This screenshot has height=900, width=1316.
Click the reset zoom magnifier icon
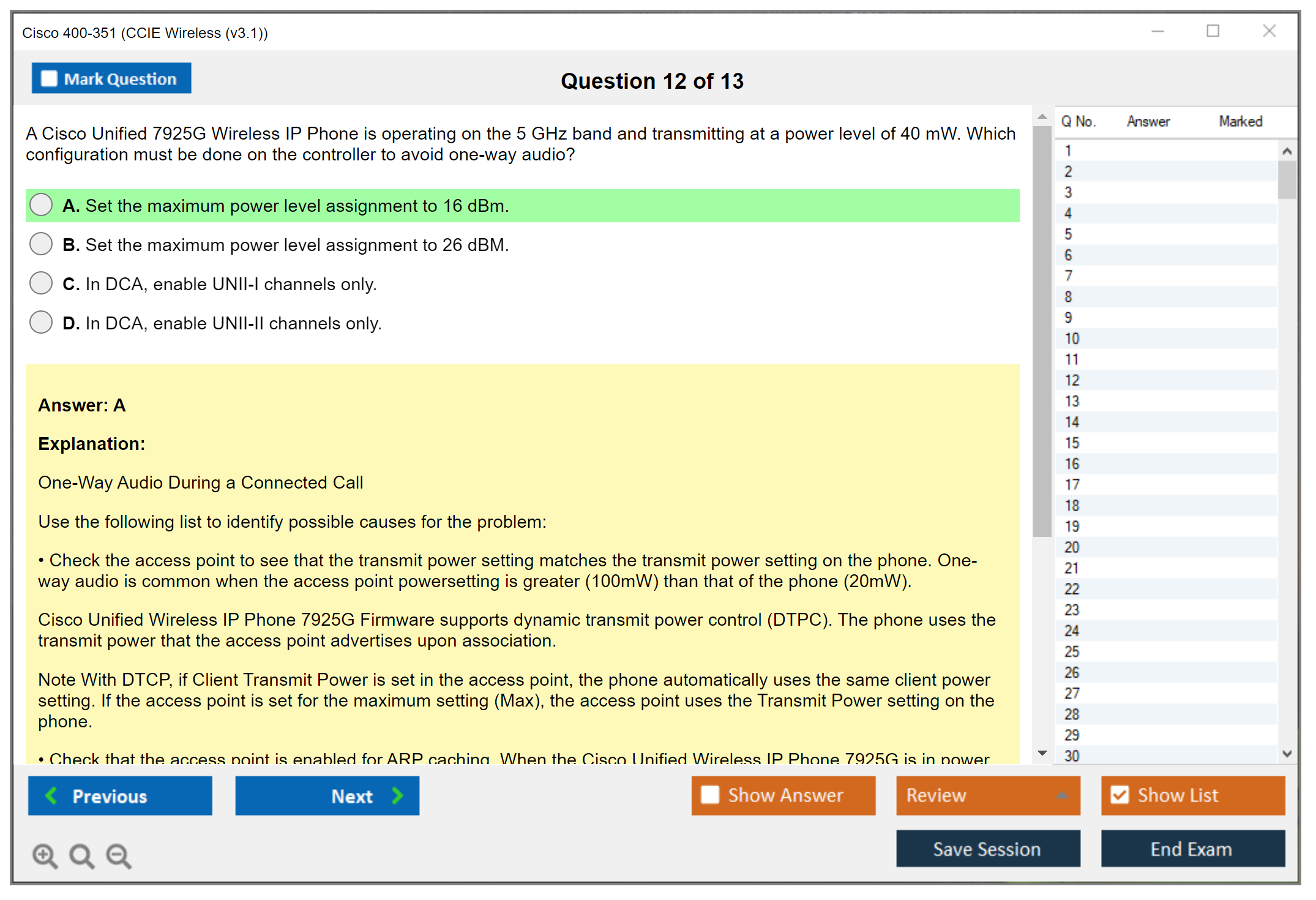(81, 855)
